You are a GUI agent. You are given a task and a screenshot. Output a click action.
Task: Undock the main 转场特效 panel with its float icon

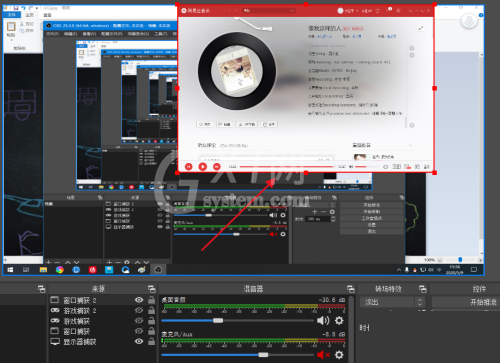coord(422,289)
